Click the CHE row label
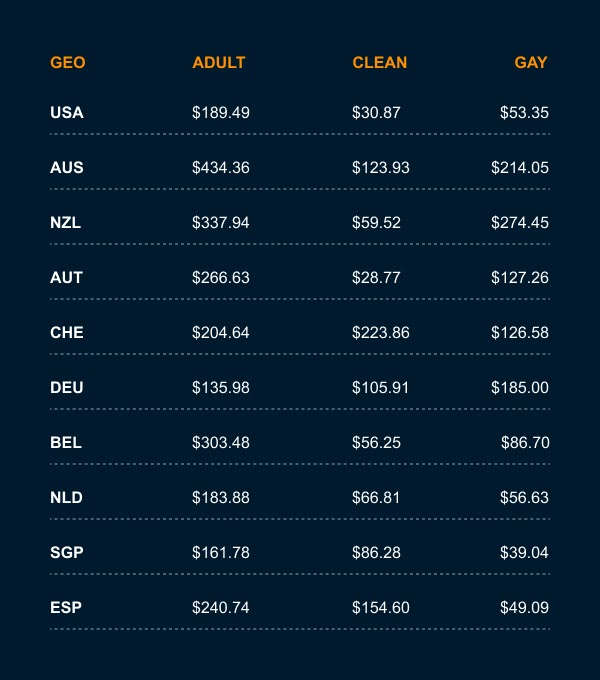 point(67,333)
